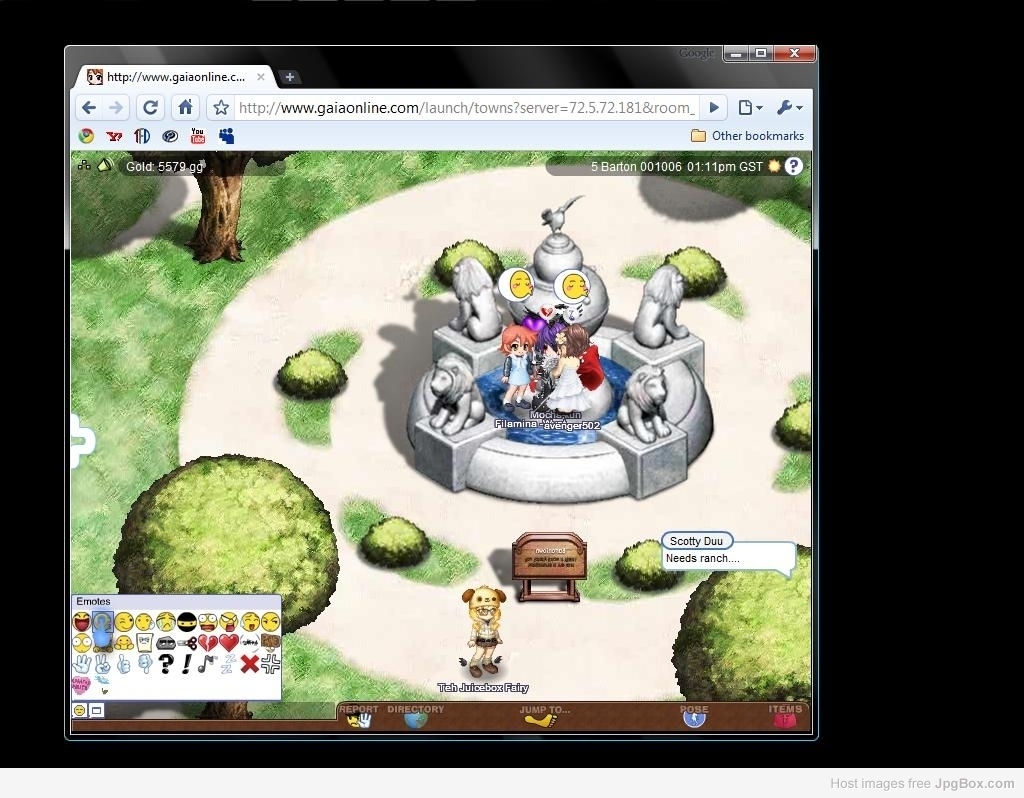
Task: Open the Pose options
Action: (x=694, y=716)
